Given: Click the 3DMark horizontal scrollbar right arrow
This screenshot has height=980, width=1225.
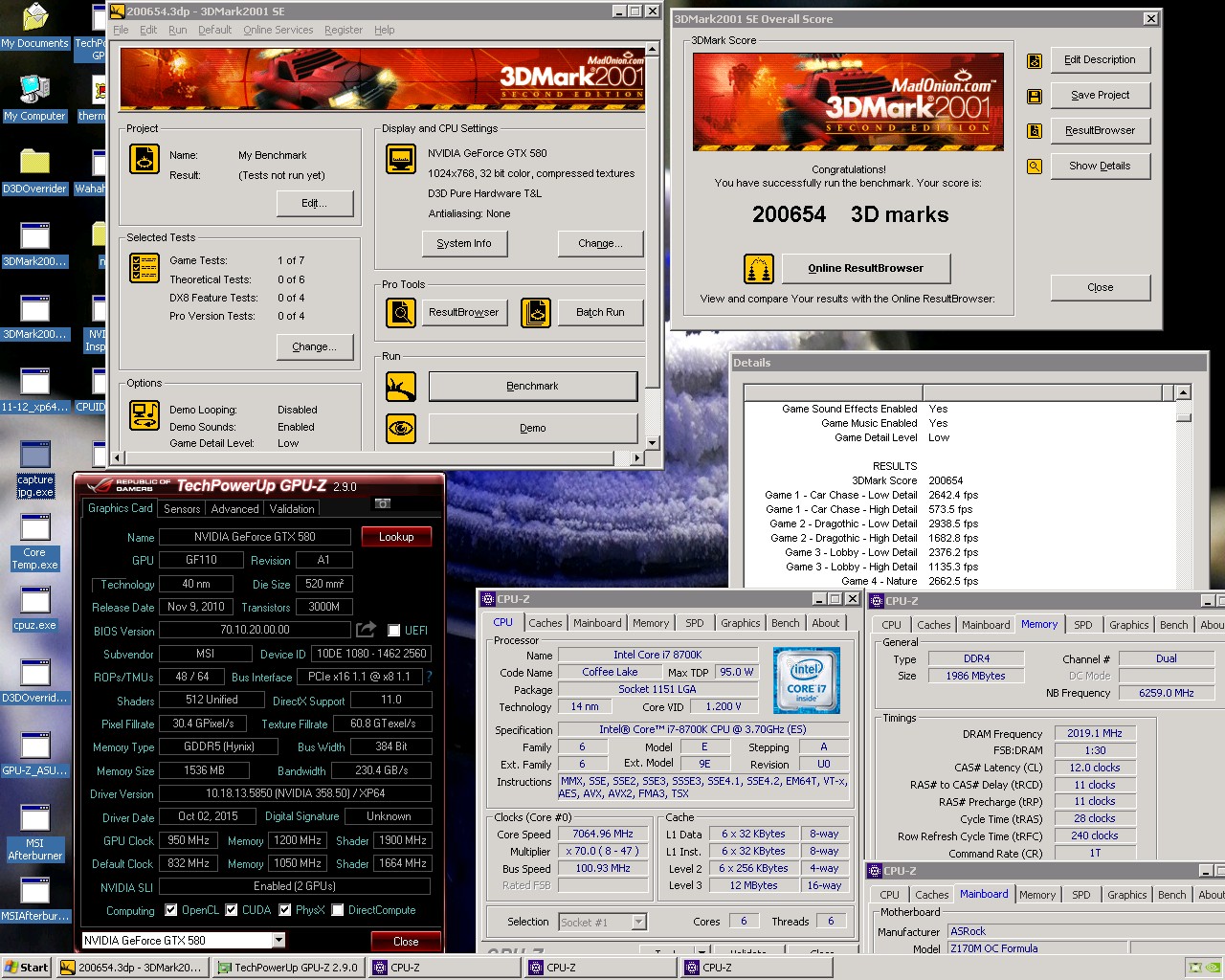Looking at the screenshot, I should point(637,458).
